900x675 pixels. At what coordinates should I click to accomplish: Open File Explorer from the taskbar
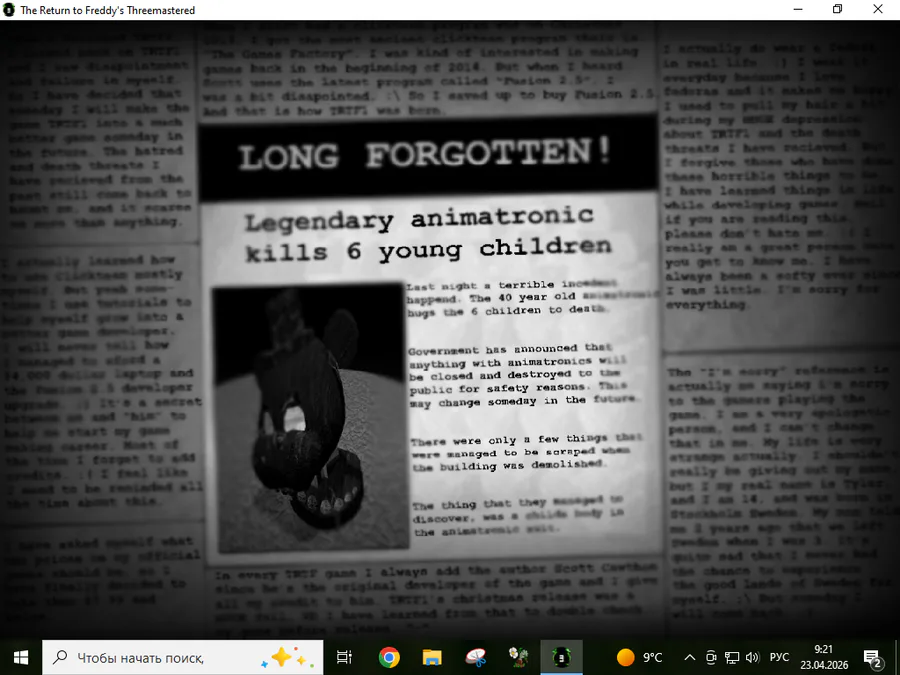(x=432, y=657)
